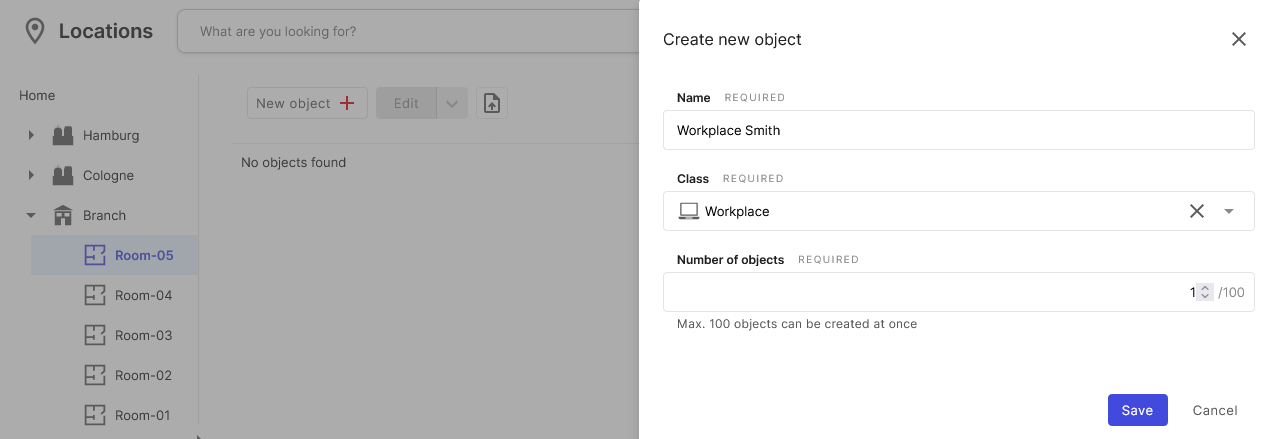Click the upload file icon in toolbar
Image resolution: width=1276 pixels, height=439 pixels.
point(491,103)
